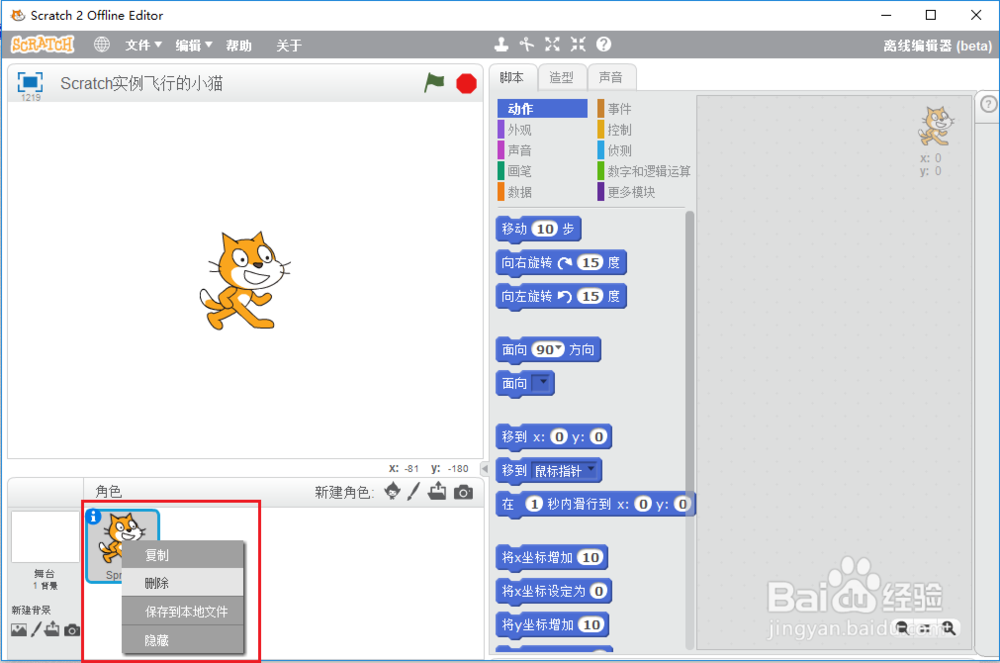Select the 画笔 block category
1000x663 pixels.
(542, 171)
